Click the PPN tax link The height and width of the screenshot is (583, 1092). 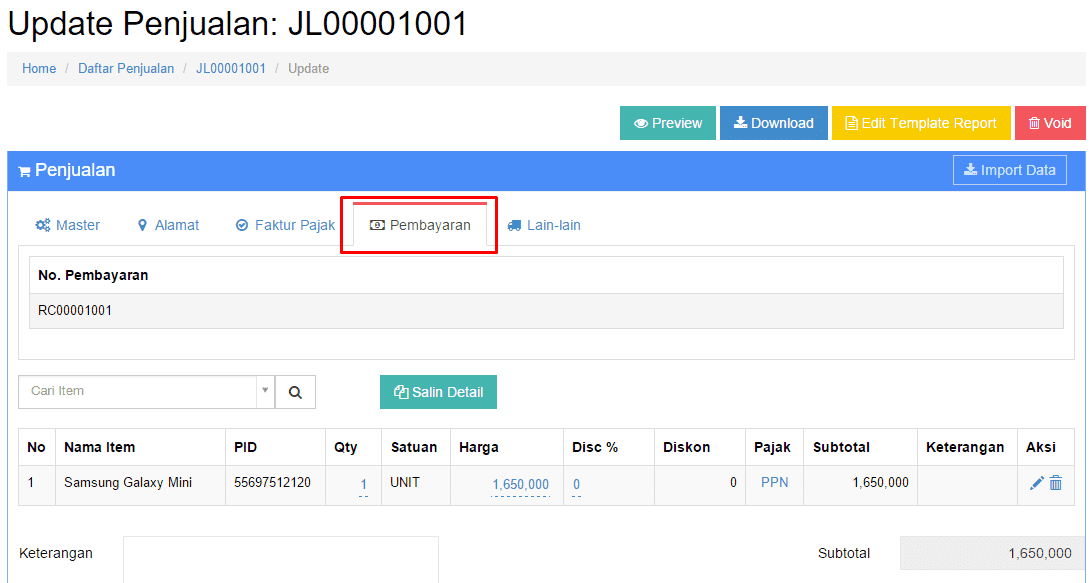pyautogui.click(x=774, y=482)
